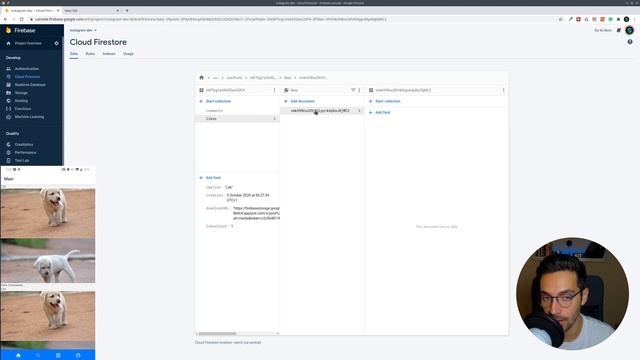Open the Chrome extensions puzzle icon

pos(618,19)
